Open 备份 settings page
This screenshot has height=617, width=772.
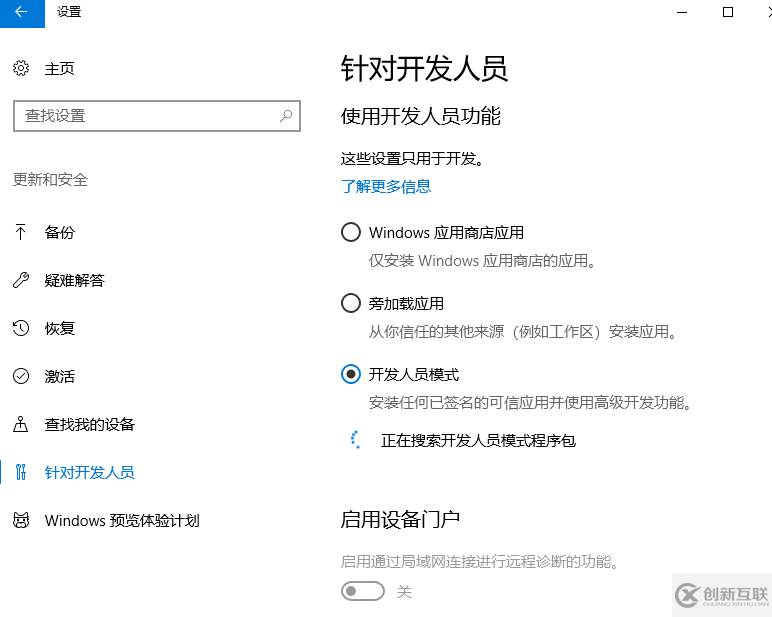click(x=60, y=232)
